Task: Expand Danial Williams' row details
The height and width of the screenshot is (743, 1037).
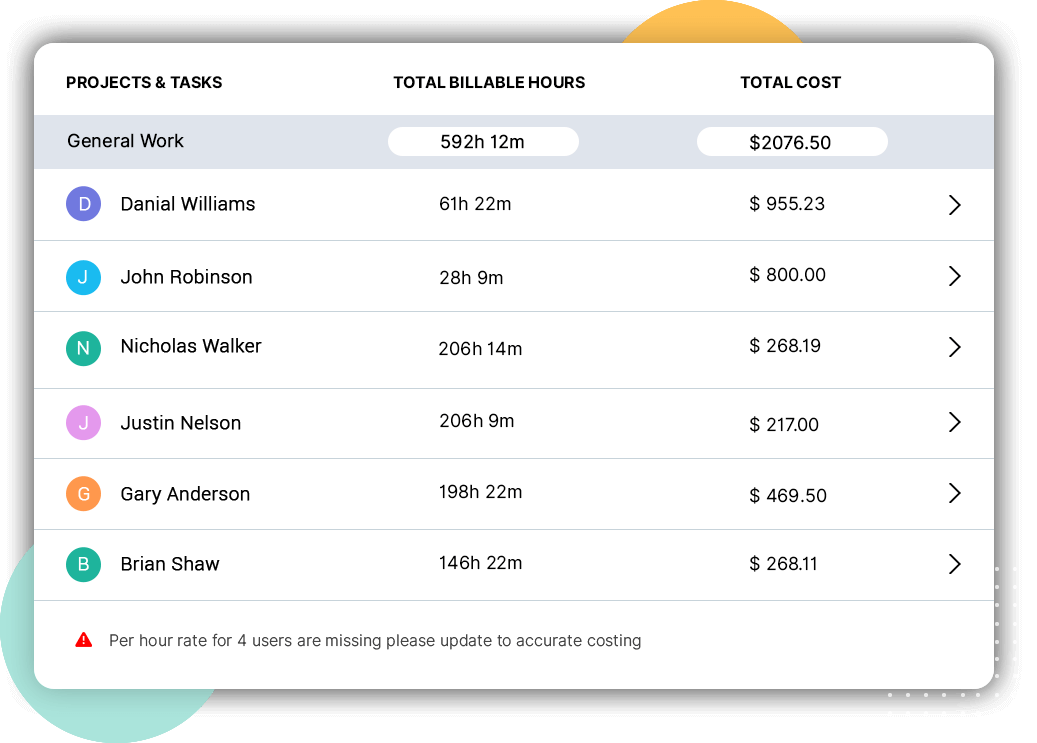Action: (954, 204)
